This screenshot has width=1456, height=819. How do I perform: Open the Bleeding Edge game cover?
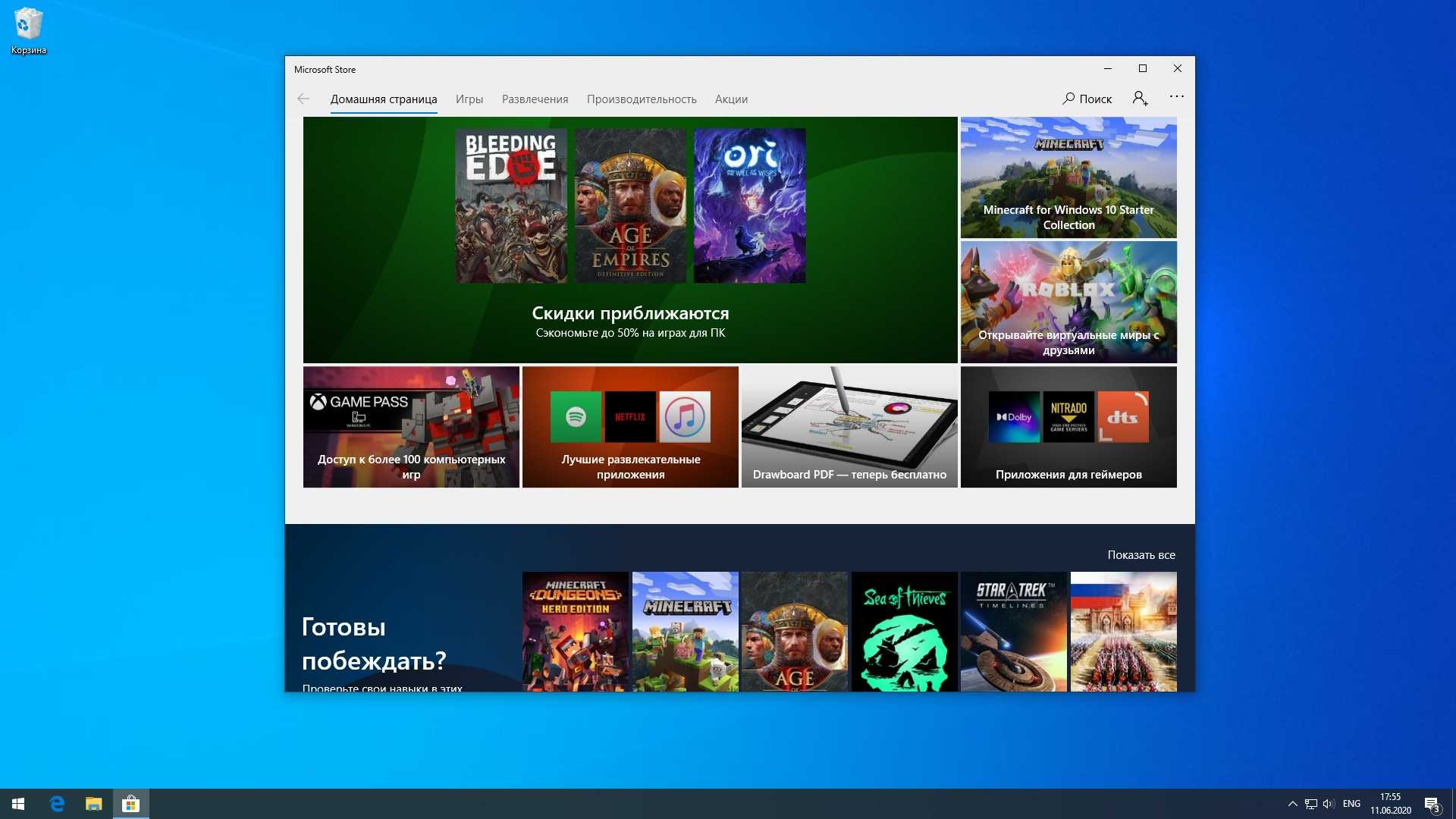[511, 206]
